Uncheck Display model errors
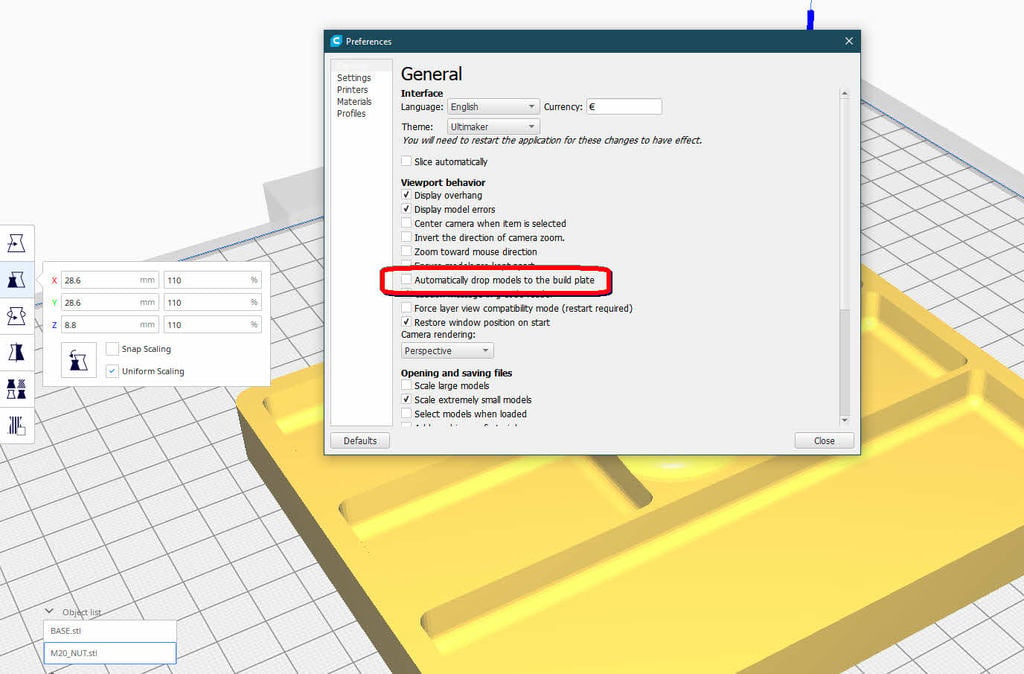The image size is (1024, 674). tap(406, 209)
